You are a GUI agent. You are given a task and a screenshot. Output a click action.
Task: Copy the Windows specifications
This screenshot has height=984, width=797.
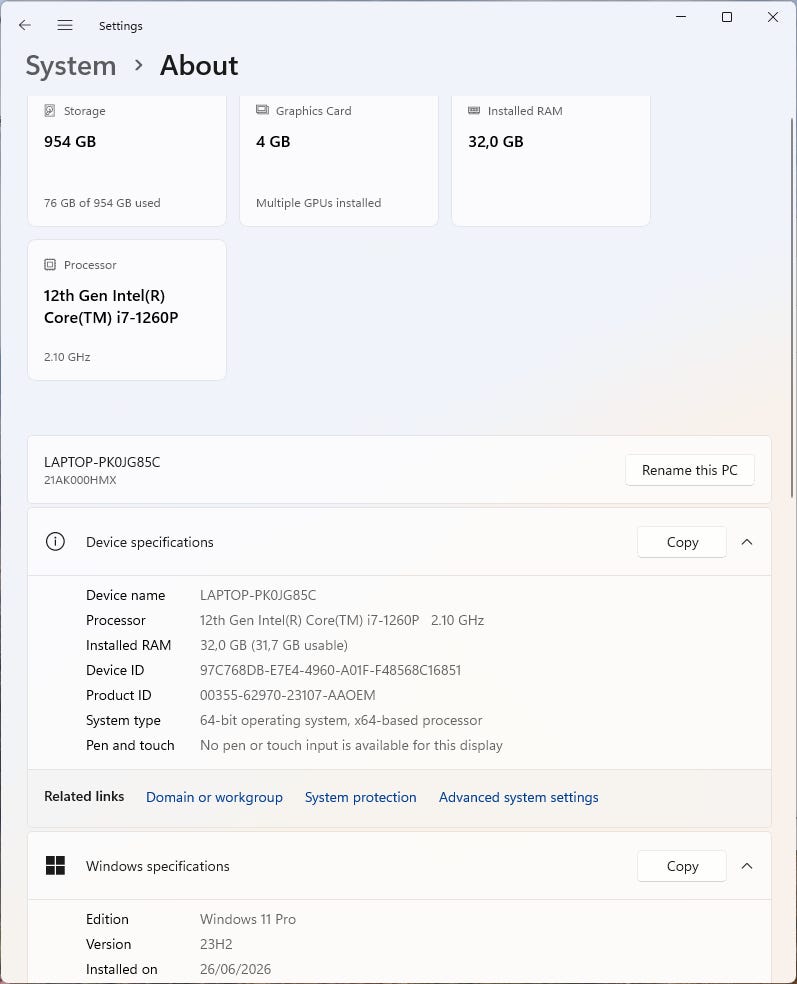pyautogui.click(x=682, y=865)
